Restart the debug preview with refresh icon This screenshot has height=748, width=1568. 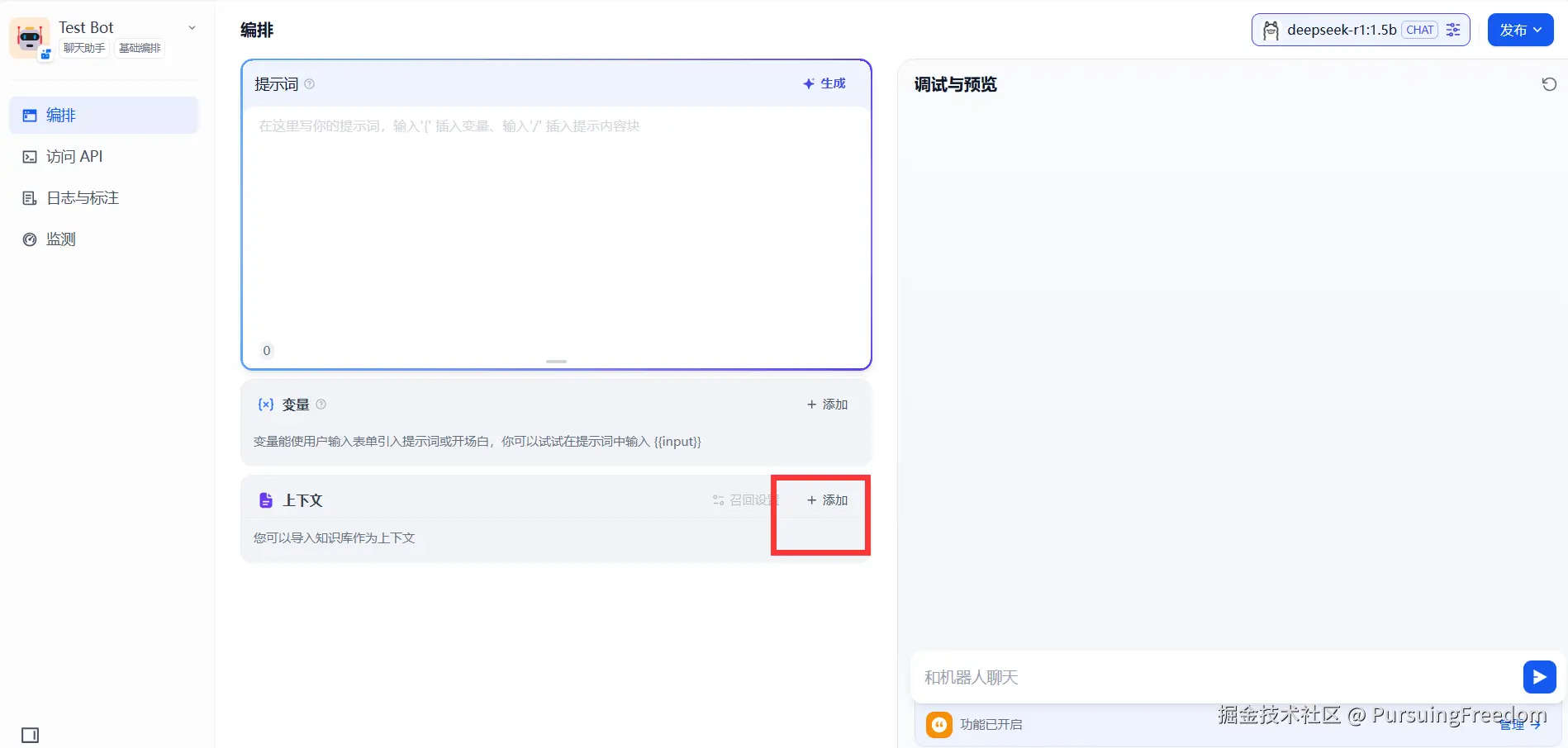[x=1549, y=84]
